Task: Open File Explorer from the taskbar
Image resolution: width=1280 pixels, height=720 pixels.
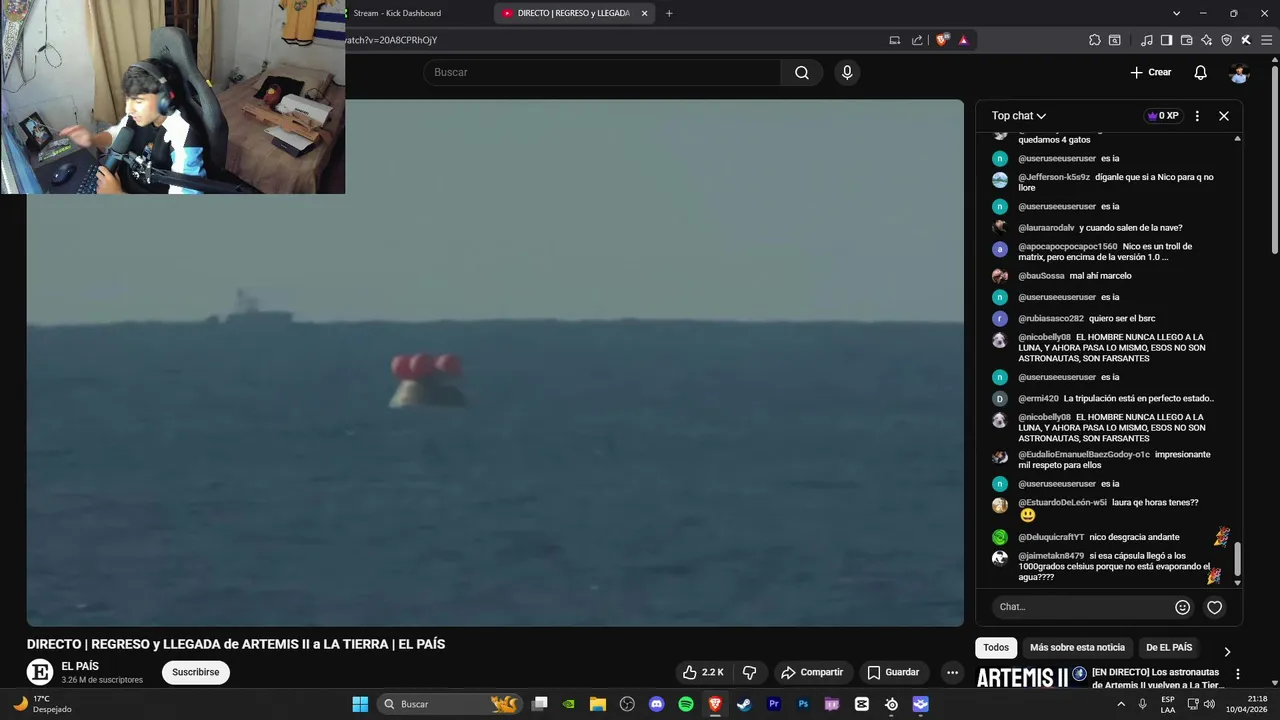Action: coord(598,704)
